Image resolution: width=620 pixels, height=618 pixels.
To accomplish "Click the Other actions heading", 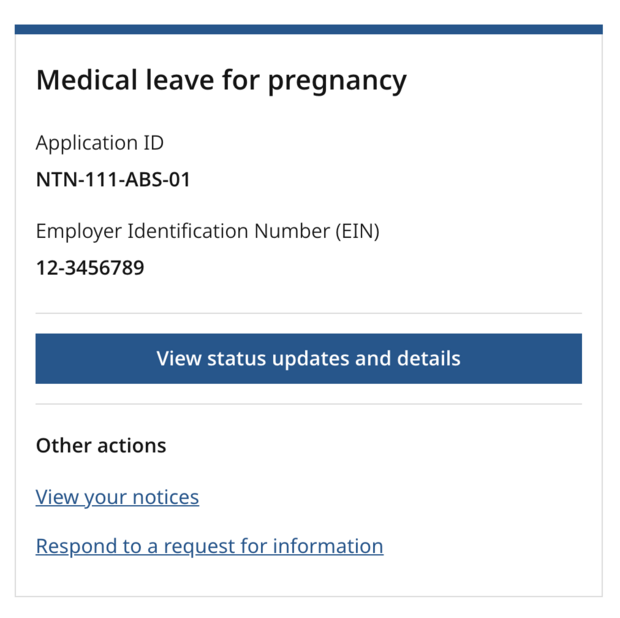I will [x=101, y=445].
